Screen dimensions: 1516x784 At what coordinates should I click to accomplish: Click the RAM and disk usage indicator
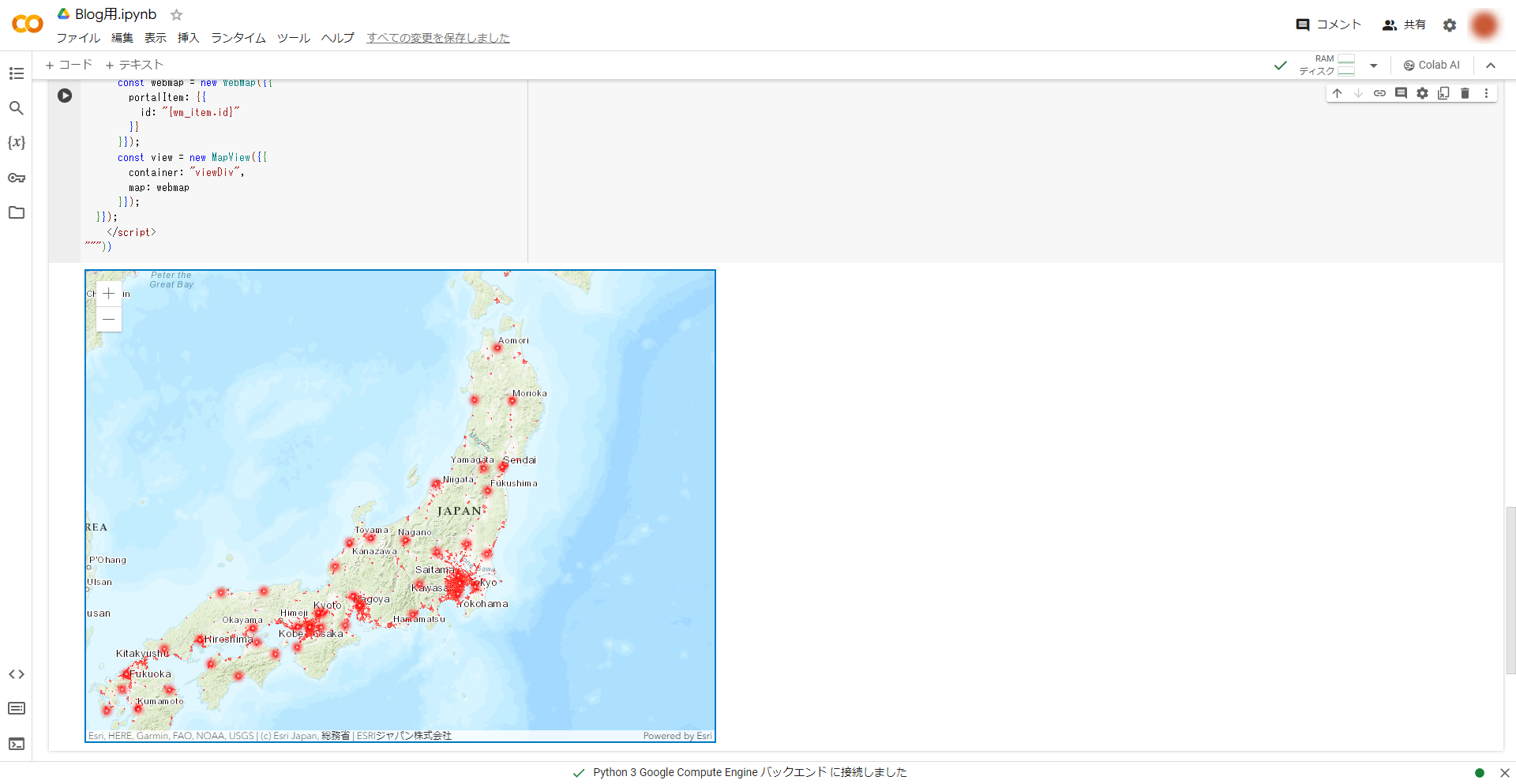pos(1327,66)
